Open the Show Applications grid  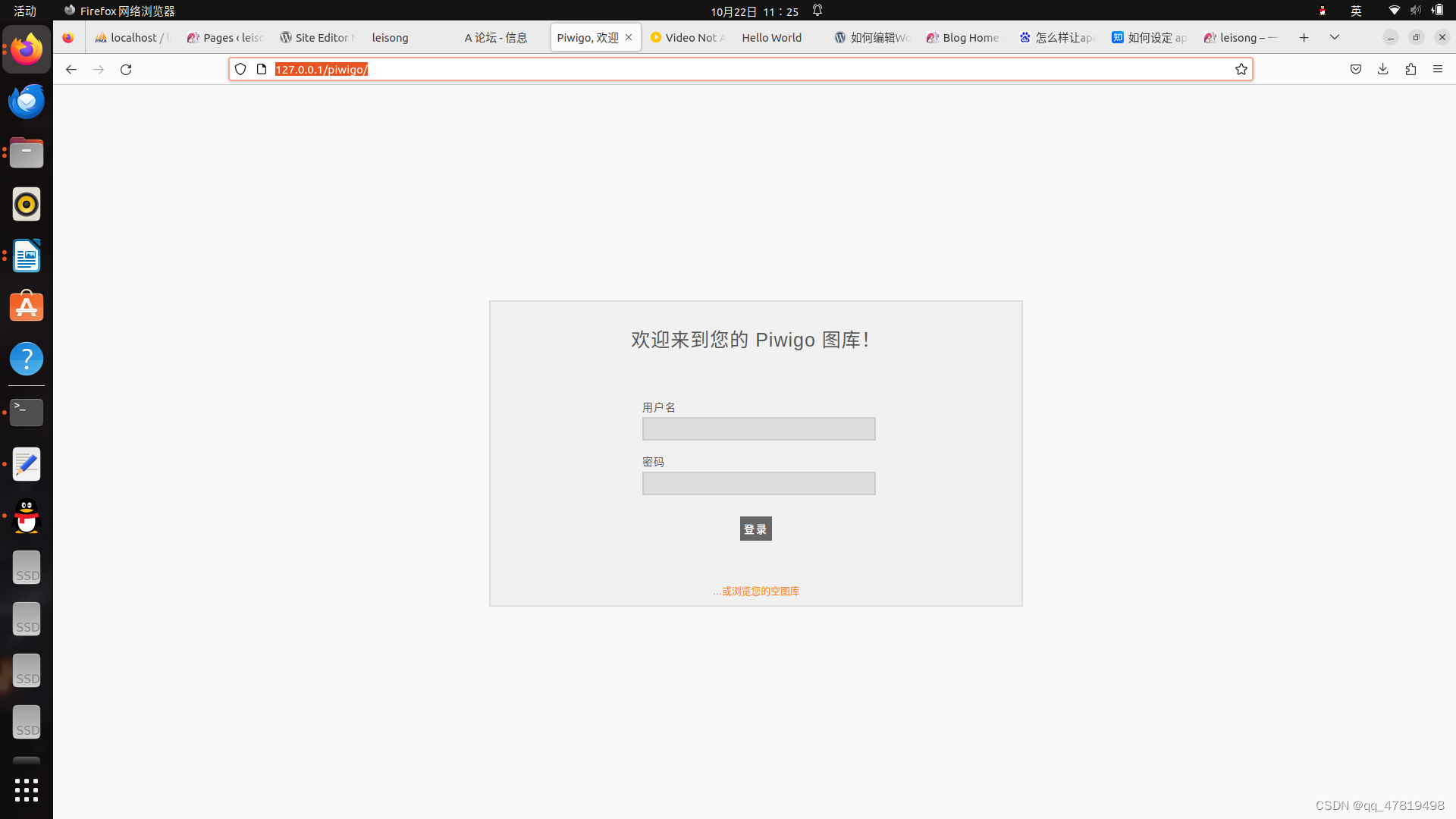[x=27, y=789]
